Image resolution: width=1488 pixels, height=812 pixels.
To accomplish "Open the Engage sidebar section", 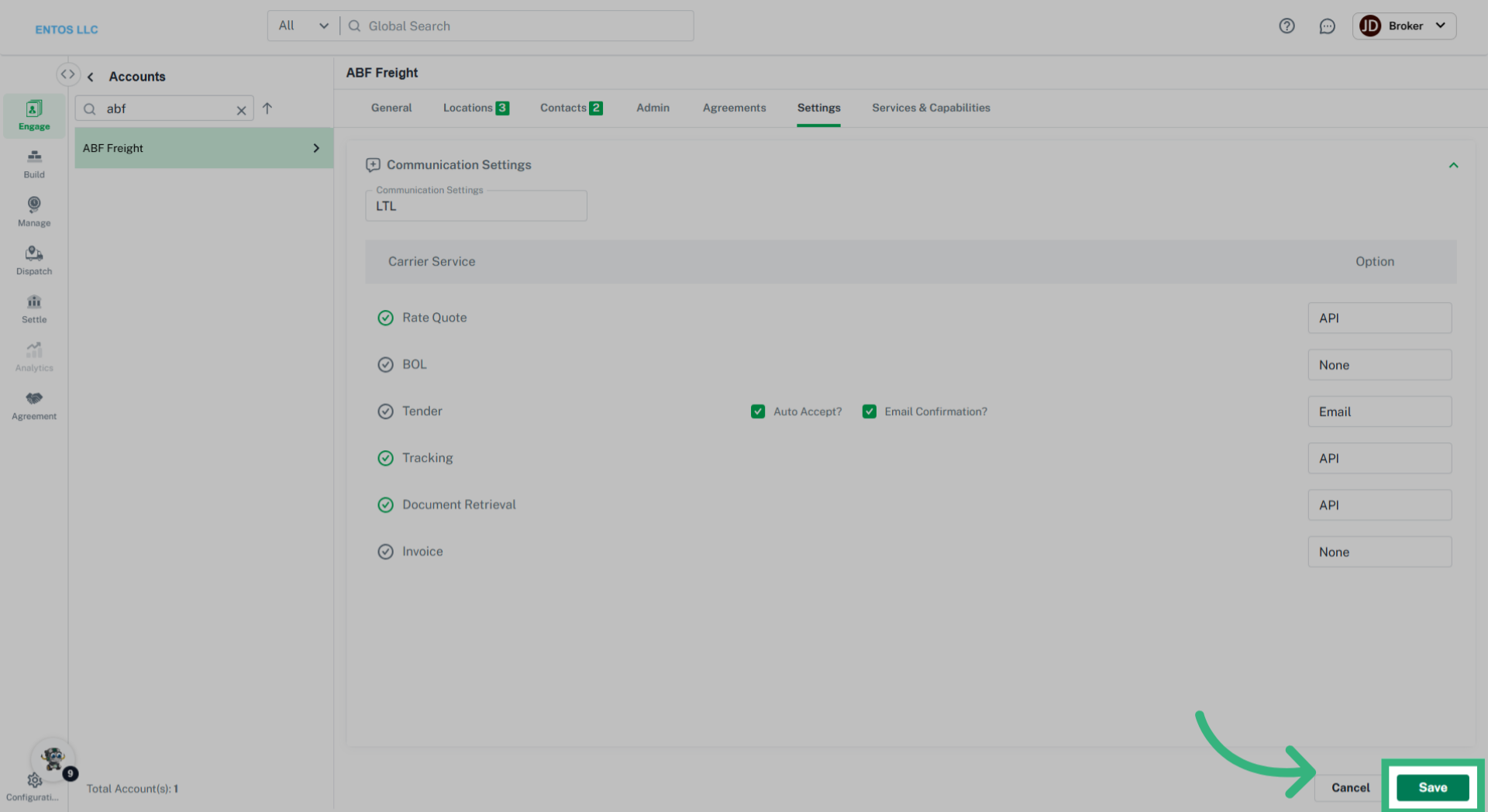I will point(34,115).
